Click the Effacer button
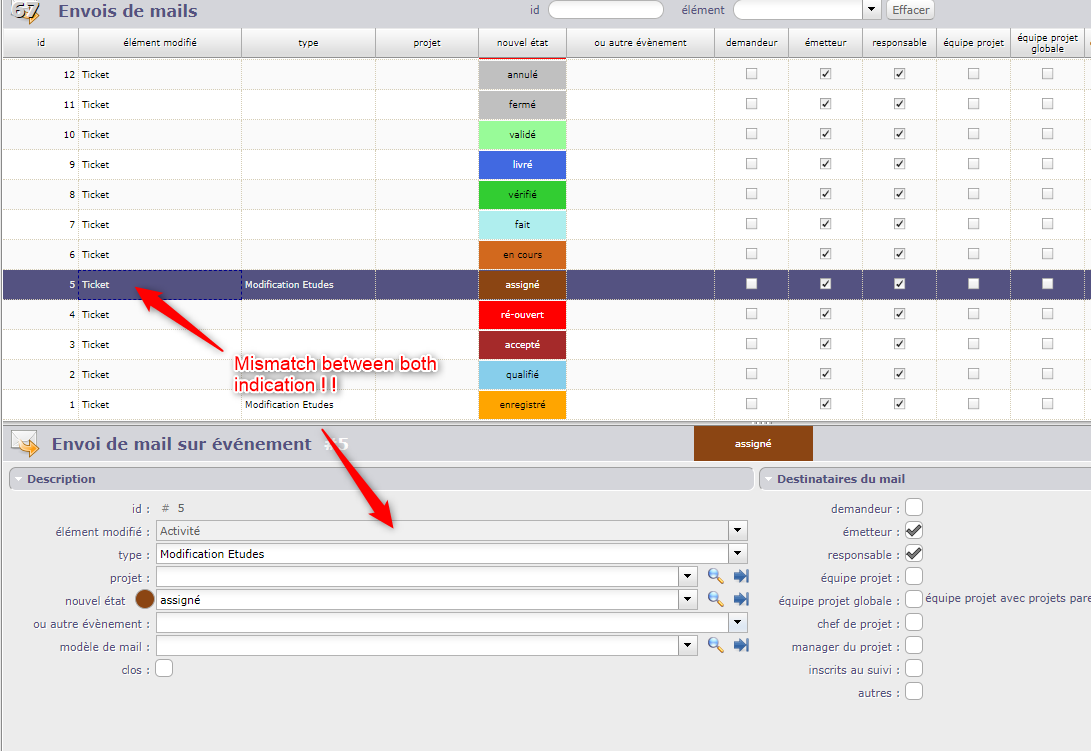Image resolution: width=1091 pixels, height=751 pixels. click(x=910, y=10)
